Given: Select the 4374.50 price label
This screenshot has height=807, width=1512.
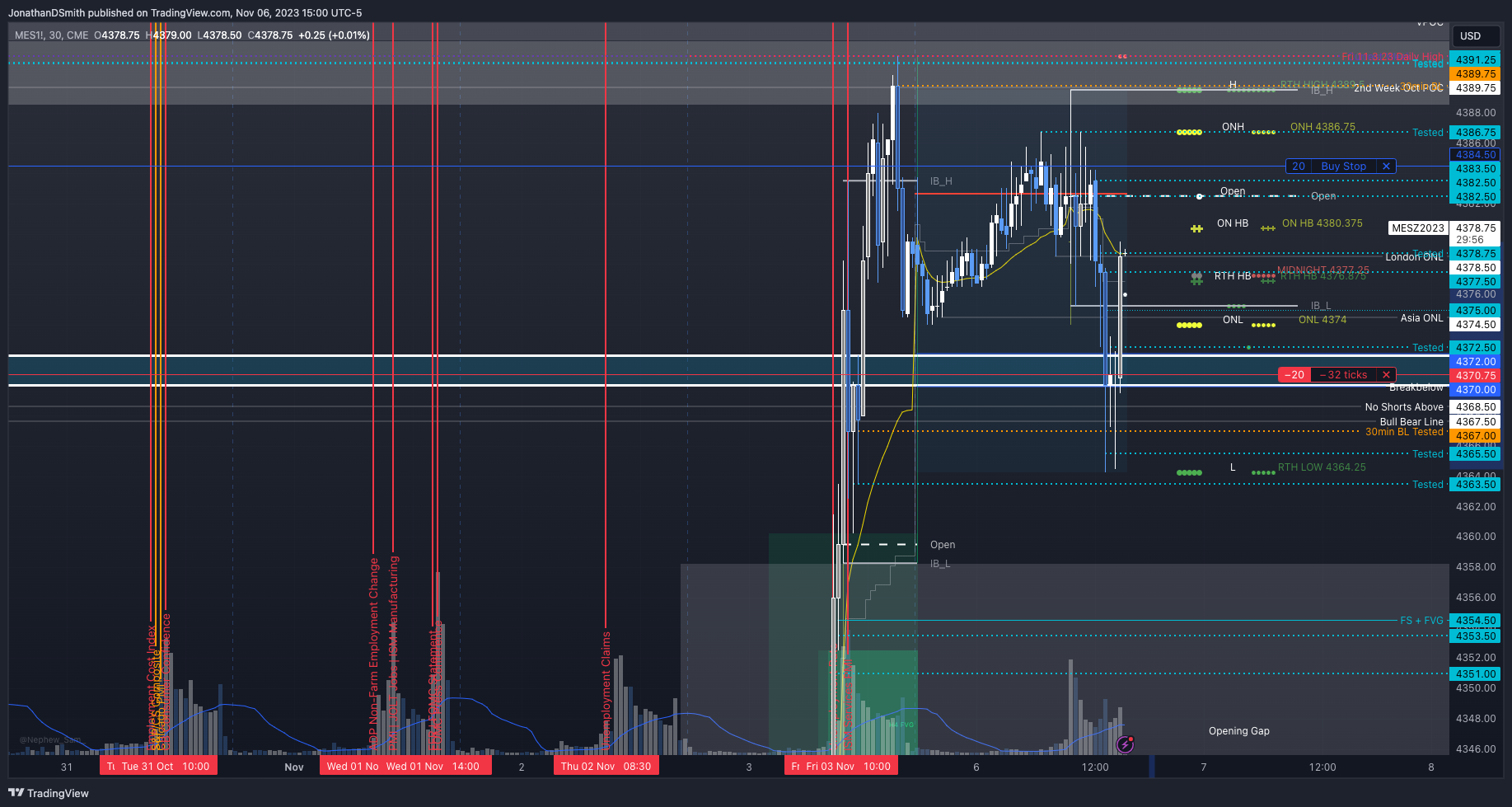Looking at the screenshot, I should point(1476,325).
